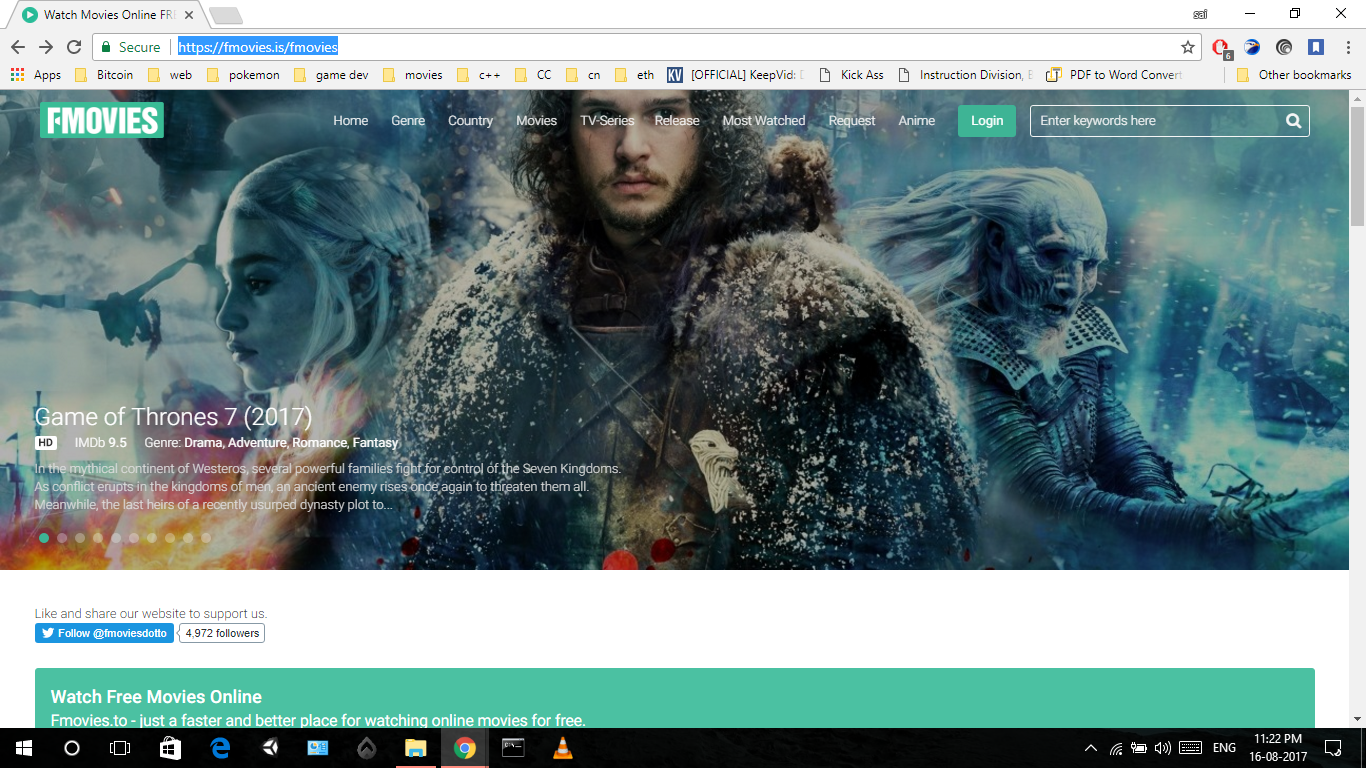Viewport: 1366px width, 768px height.
Task: Go back with the browser back arrow
Action: [18, 47]
